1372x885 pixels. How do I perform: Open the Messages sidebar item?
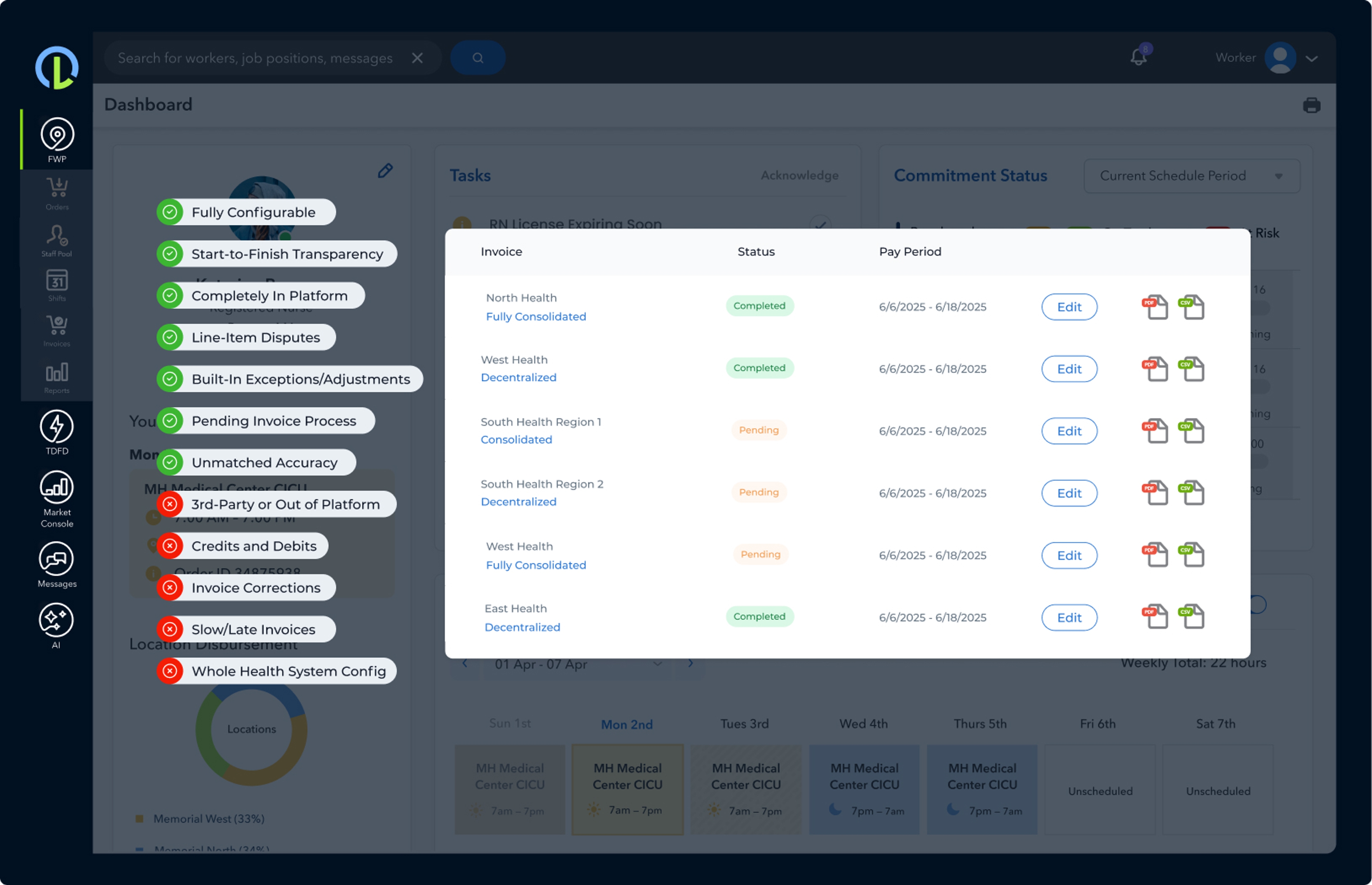[57, 564]
